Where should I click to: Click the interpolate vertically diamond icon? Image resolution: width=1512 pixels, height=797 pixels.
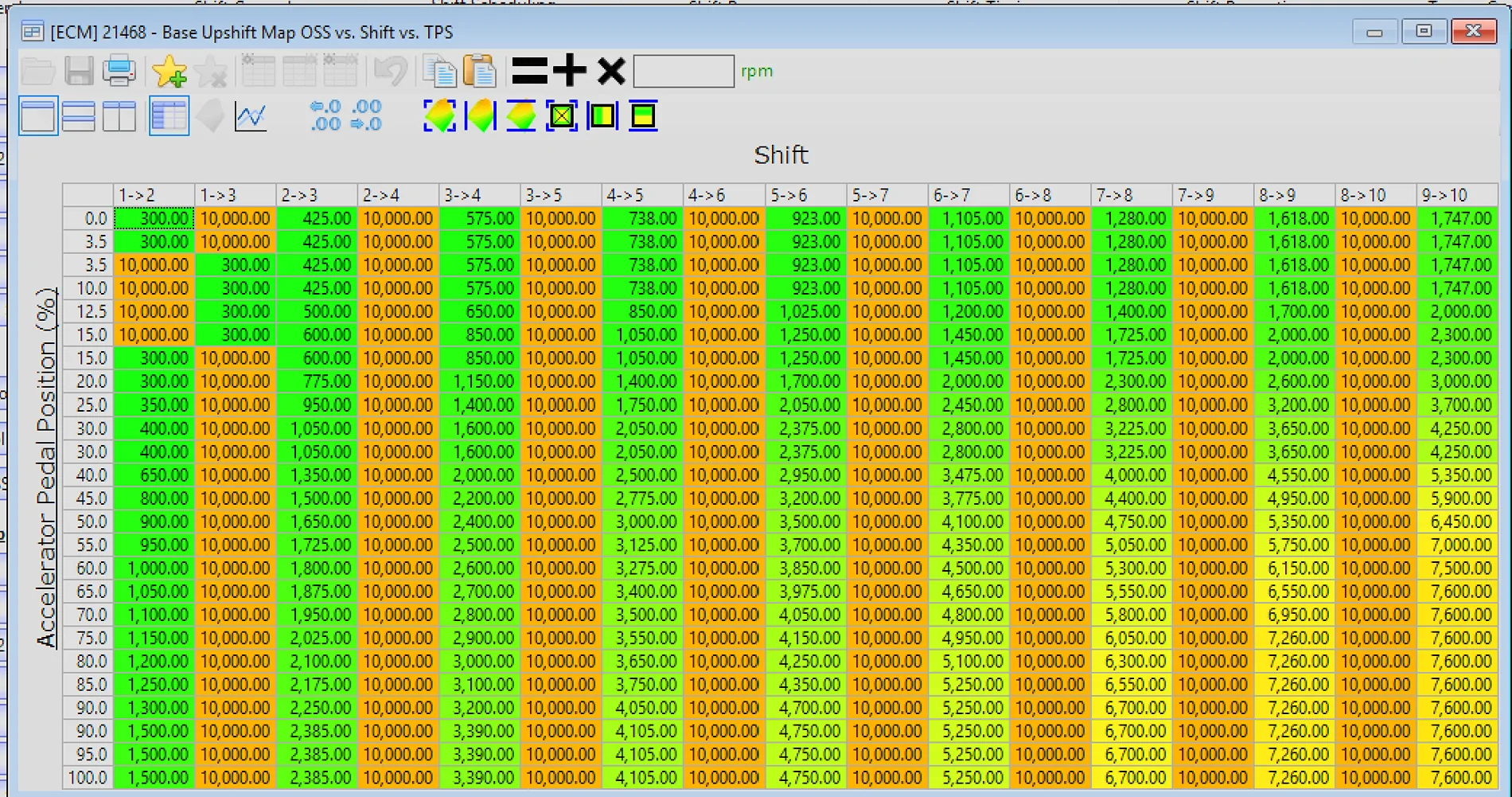point(521,116)
